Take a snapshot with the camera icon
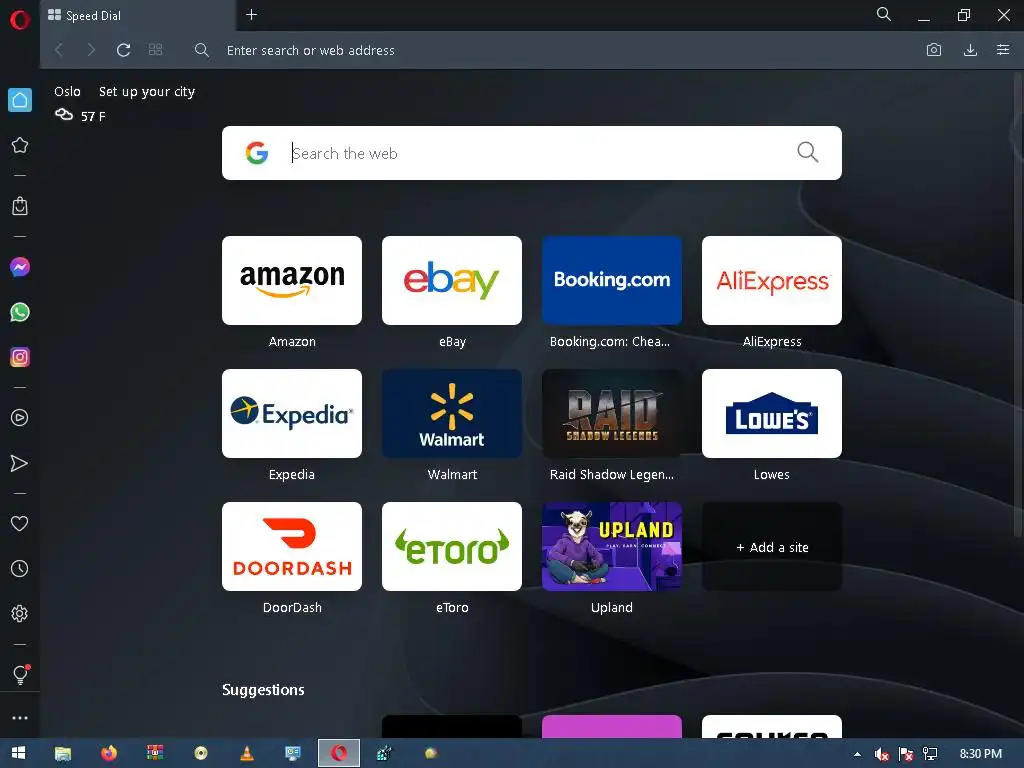Screen dimensions: 1024x768 click(x=934, y=50)
